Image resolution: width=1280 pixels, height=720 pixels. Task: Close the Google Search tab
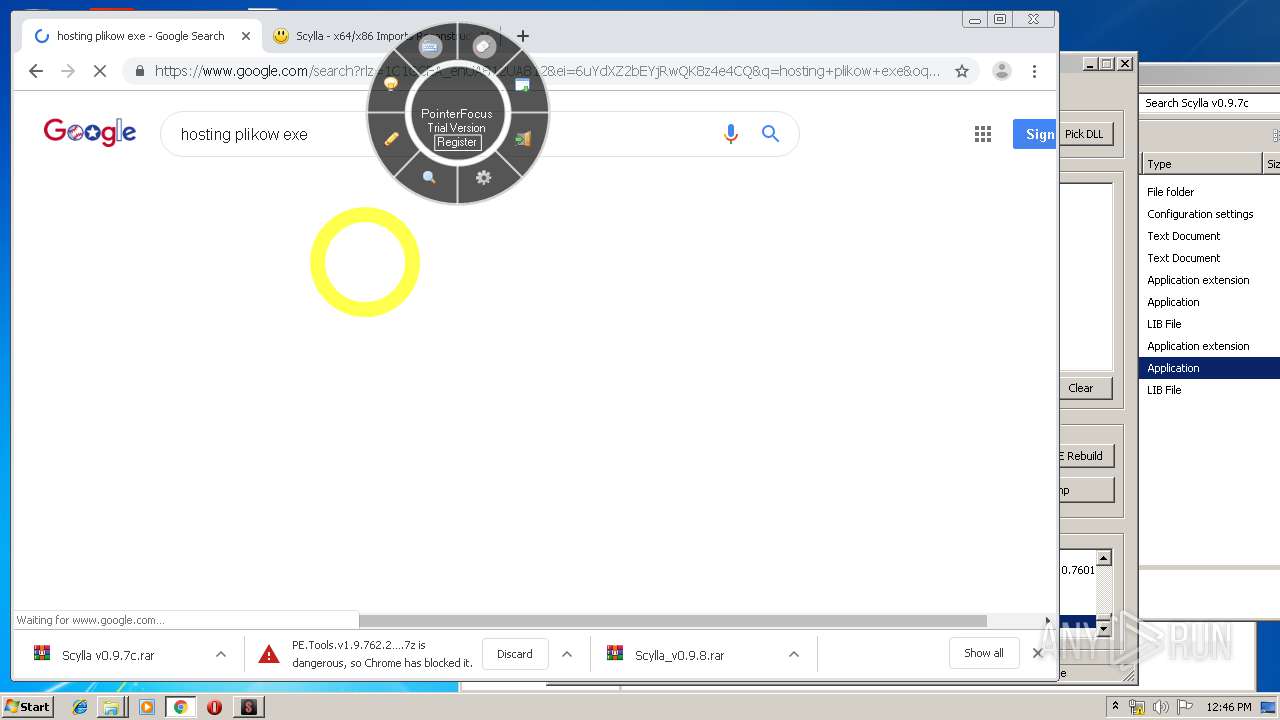[246, 36]
